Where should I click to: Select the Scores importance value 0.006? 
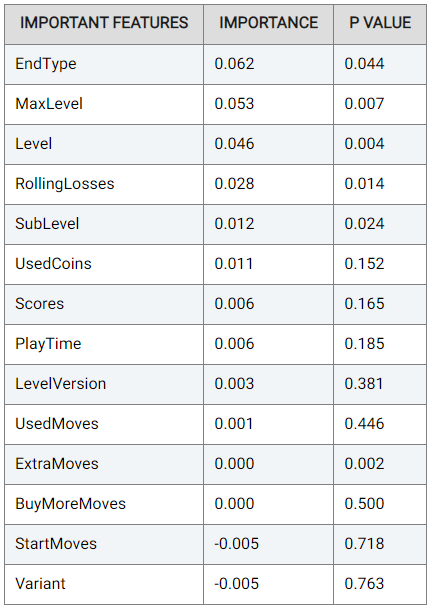[x=234, y=304]
